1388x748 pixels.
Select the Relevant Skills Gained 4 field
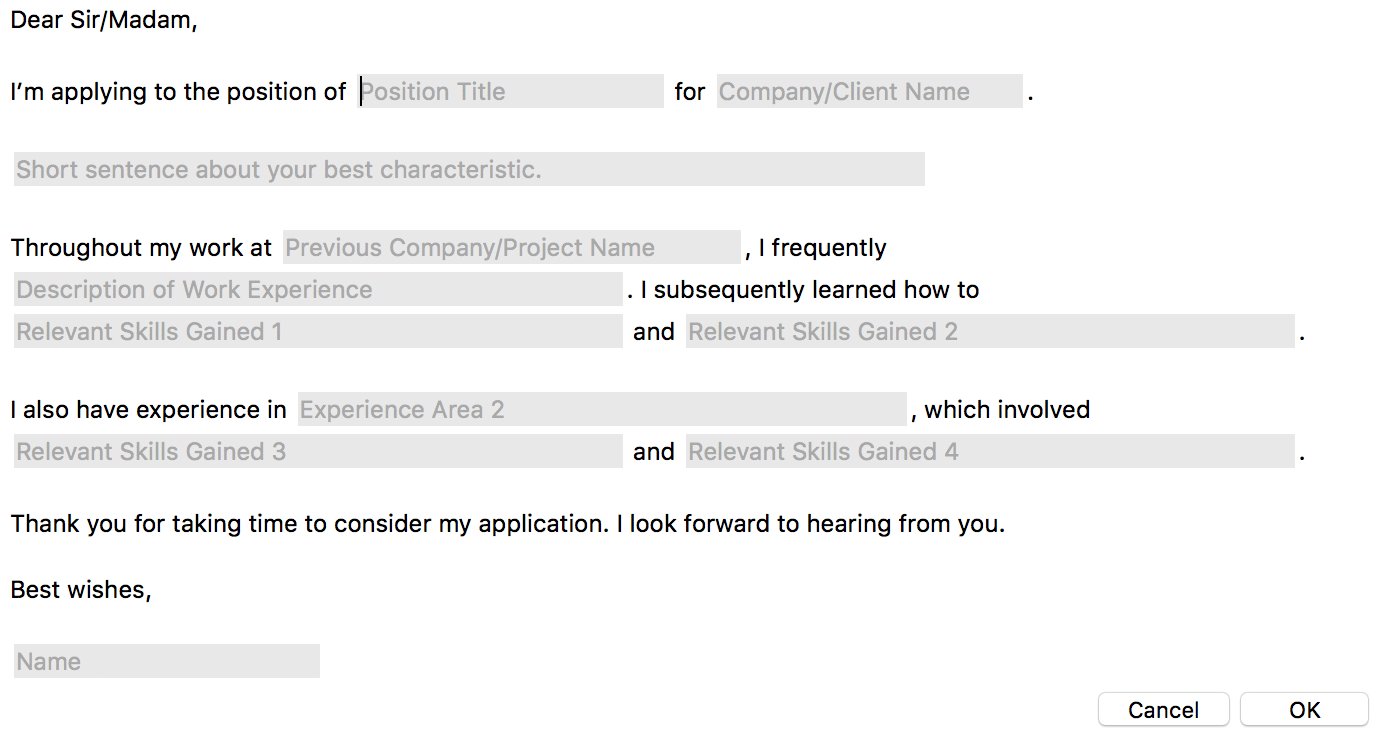990,451
